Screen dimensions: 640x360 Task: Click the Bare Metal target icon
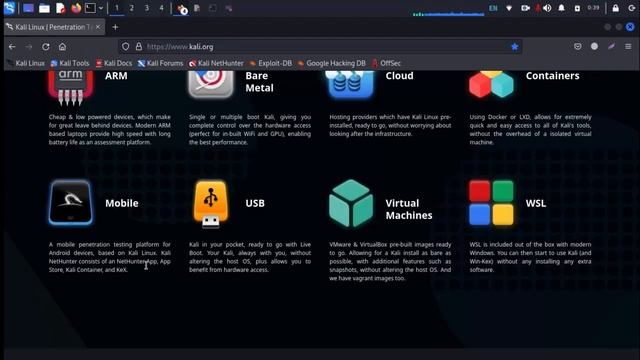tap(211, 84)
